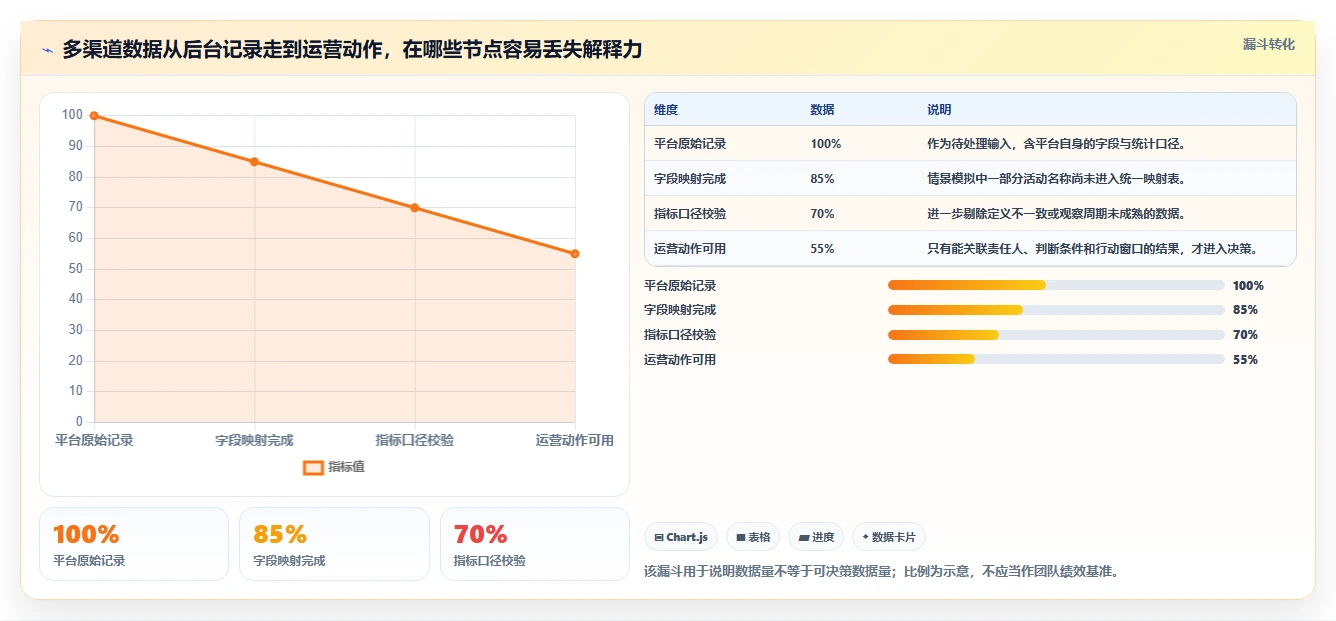The image size is (1336, 621).
Task: Click x-axis label 指标口径校验 under chart
Action: (415, 440)
